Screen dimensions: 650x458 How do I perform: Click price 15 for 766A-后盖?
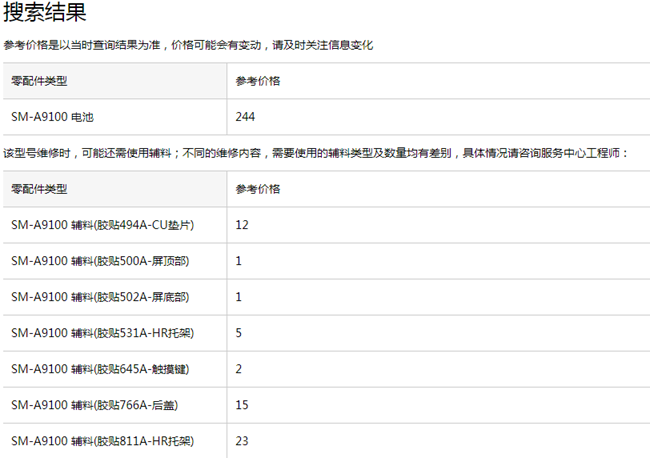click(242, 405)
